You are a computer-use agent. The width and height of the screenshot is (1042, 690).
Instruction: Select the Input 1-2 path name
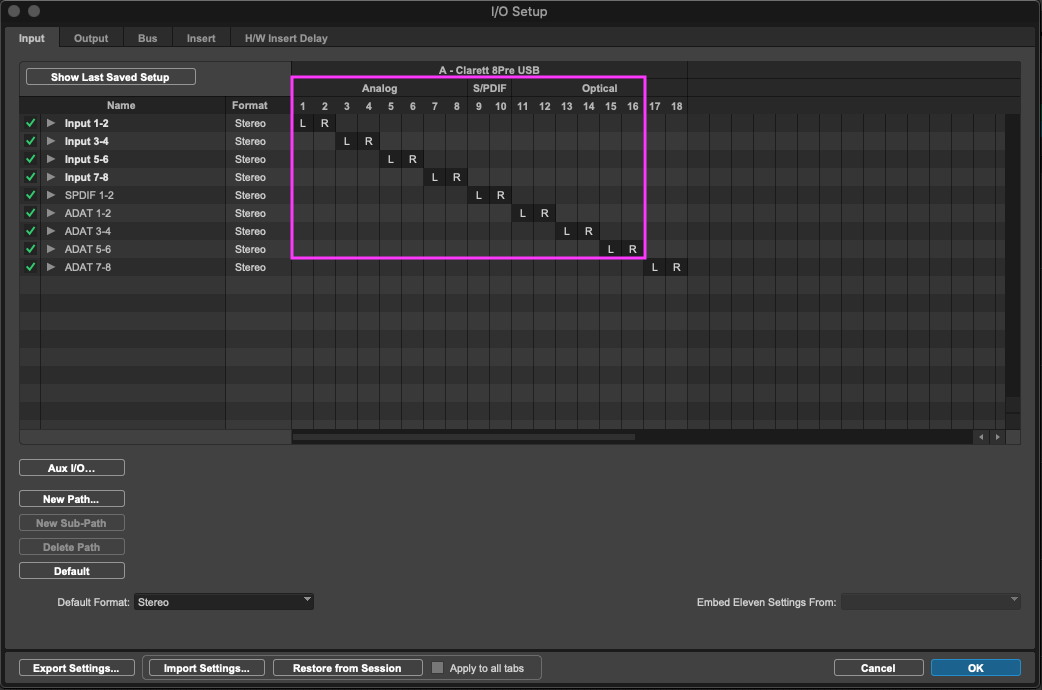(x=86, y=123)
